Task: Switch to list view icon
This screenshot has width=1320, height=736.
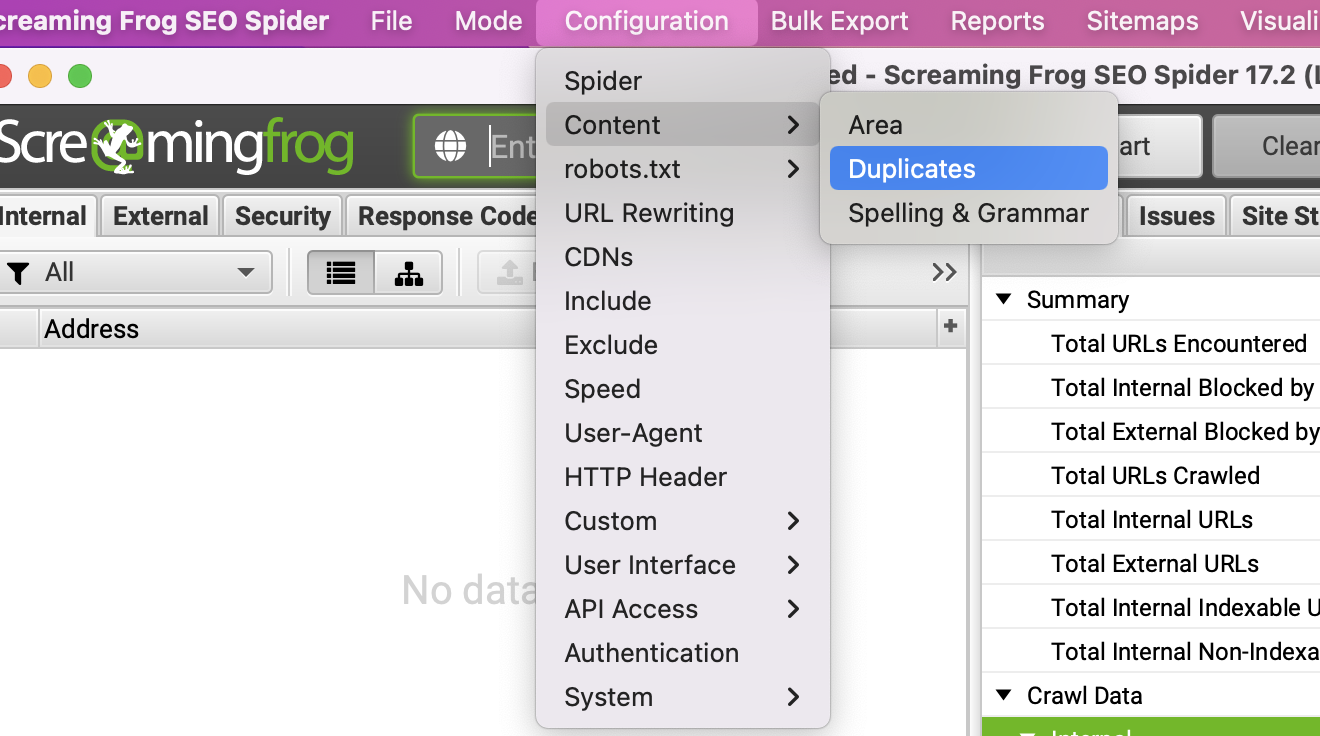Action: point(341,273)
